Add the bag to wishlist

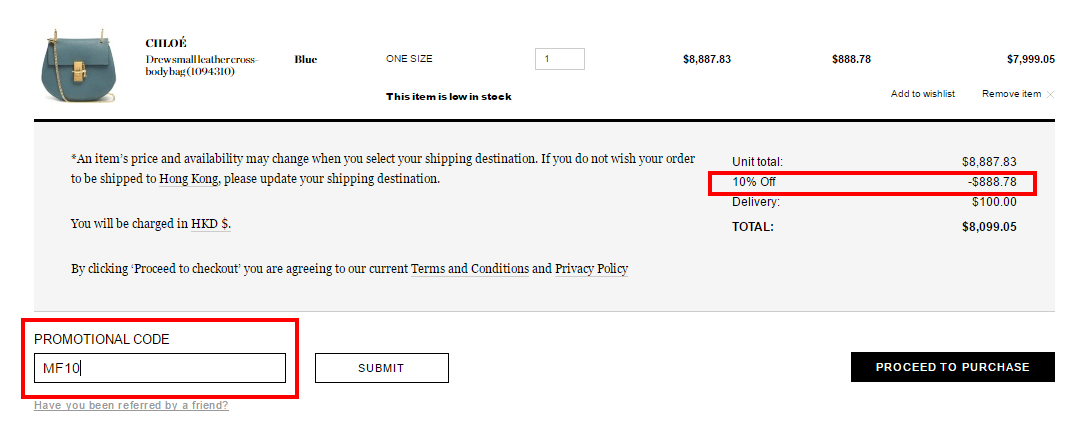(922, 94)
